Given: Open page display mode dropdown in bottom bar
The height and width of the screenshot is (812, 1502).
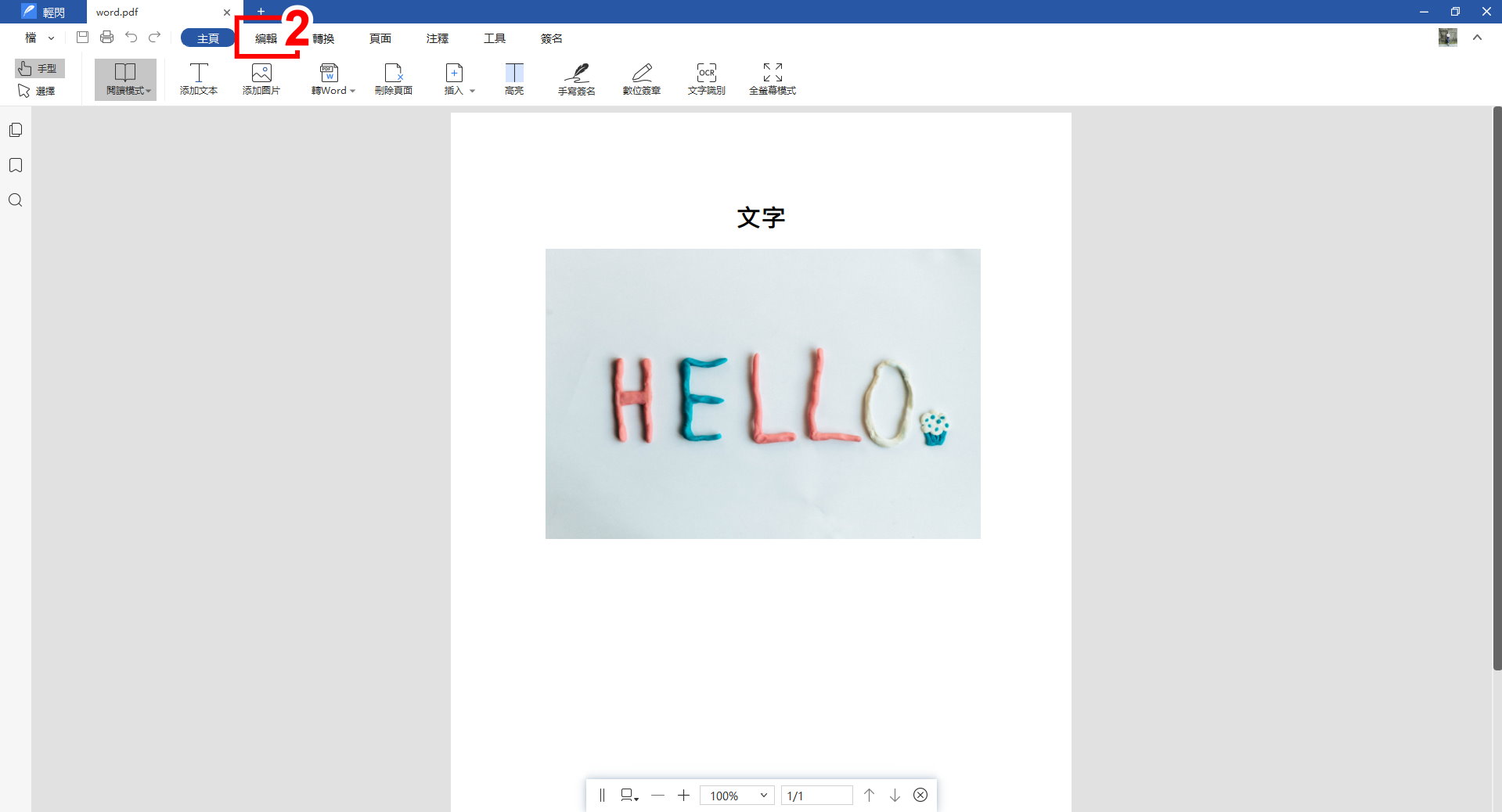Looking at the screenshot, I should click(x=629, y=796).
